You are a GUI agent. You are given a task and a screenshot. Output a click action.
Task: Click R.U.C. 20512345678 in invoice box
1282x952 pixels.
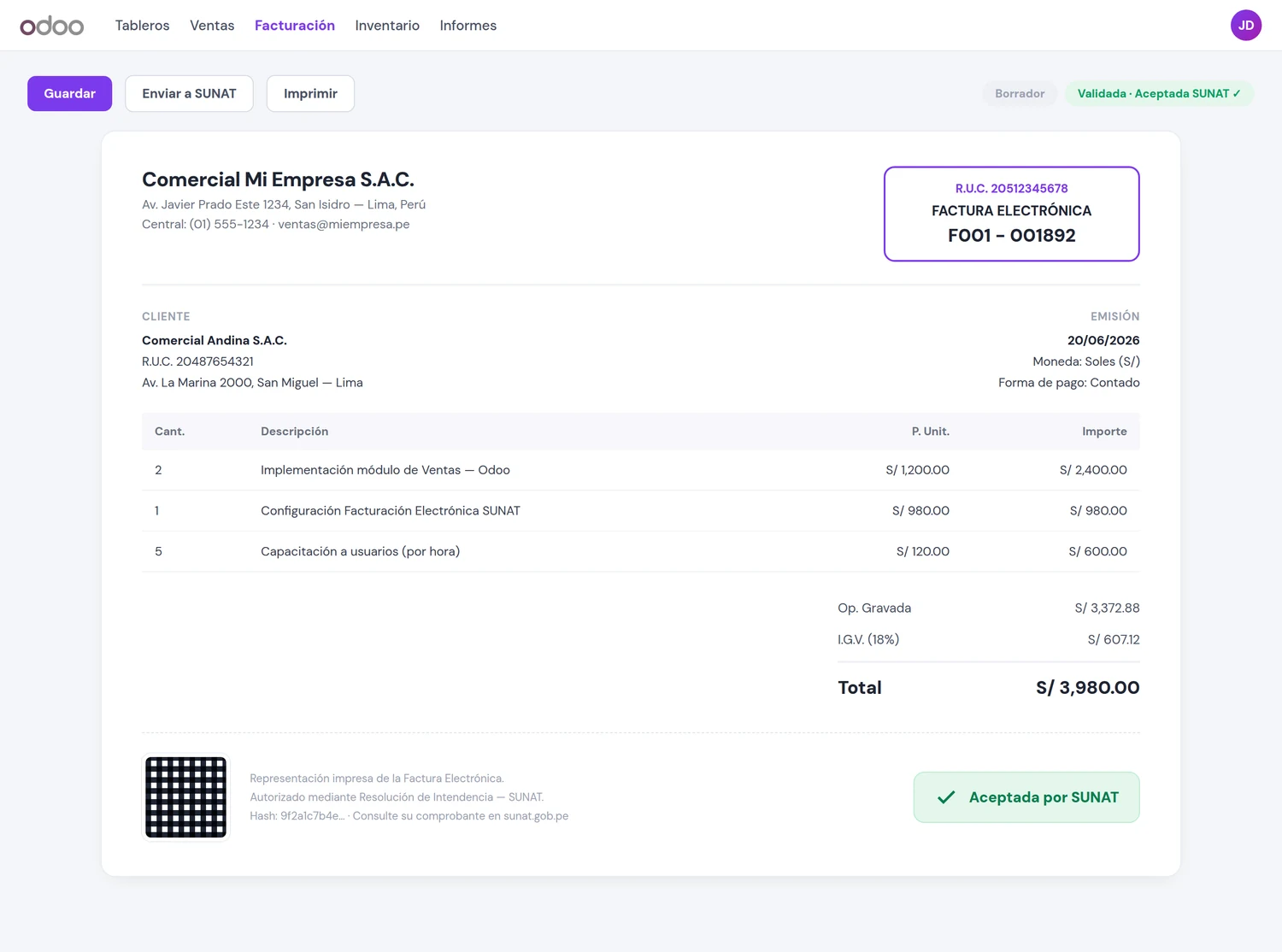(x=1012, y=188)
